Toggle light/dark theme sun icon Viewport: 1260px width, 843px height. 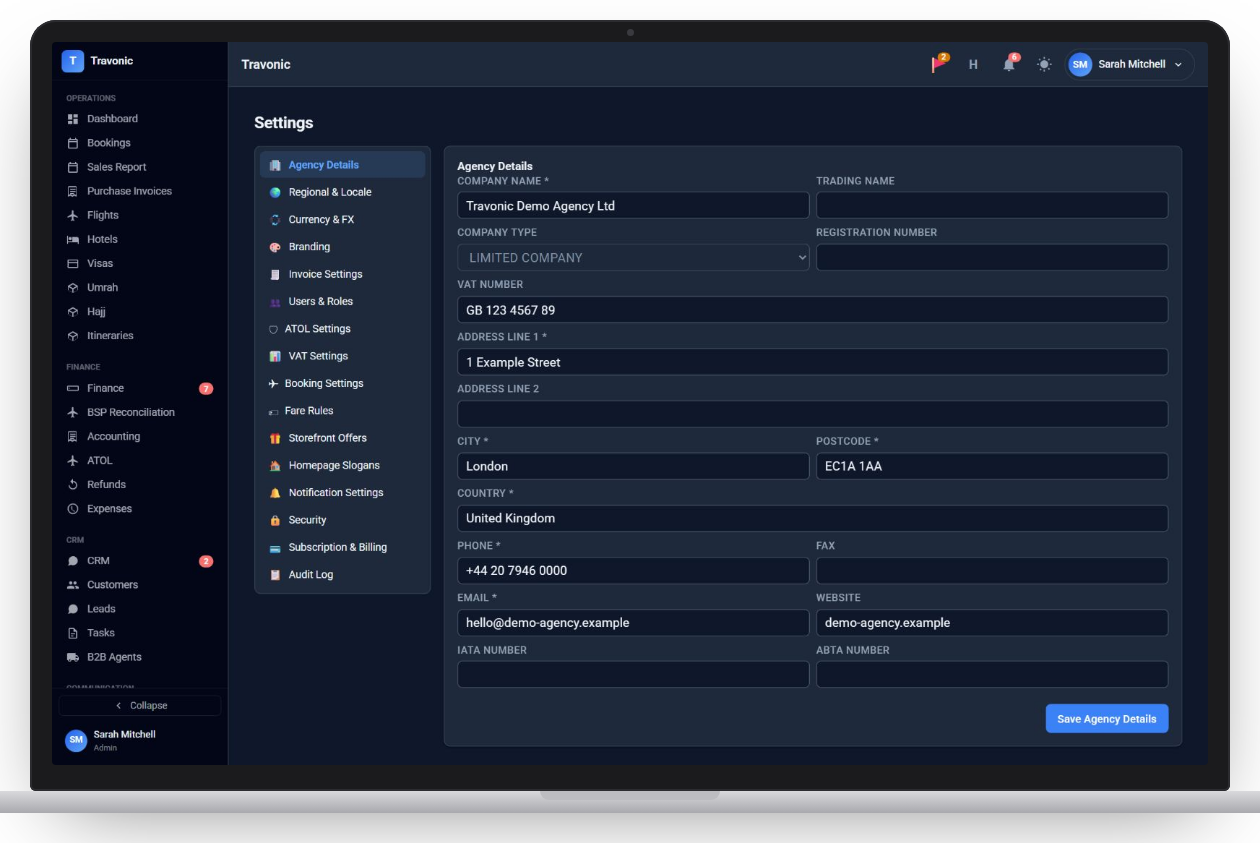tap(1044, 64)
